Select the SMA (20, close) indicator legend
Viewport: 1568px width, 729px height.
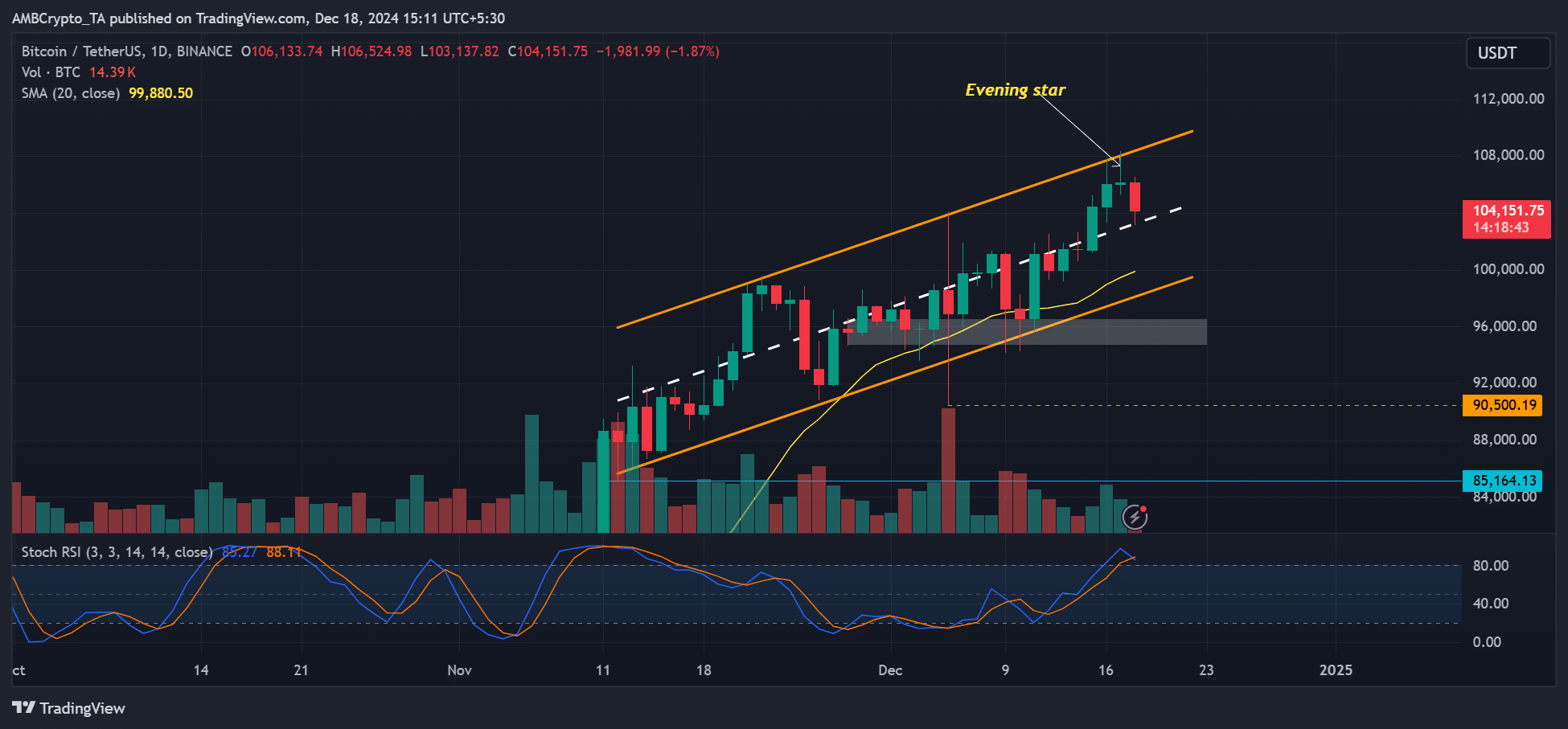click(71, 93)
